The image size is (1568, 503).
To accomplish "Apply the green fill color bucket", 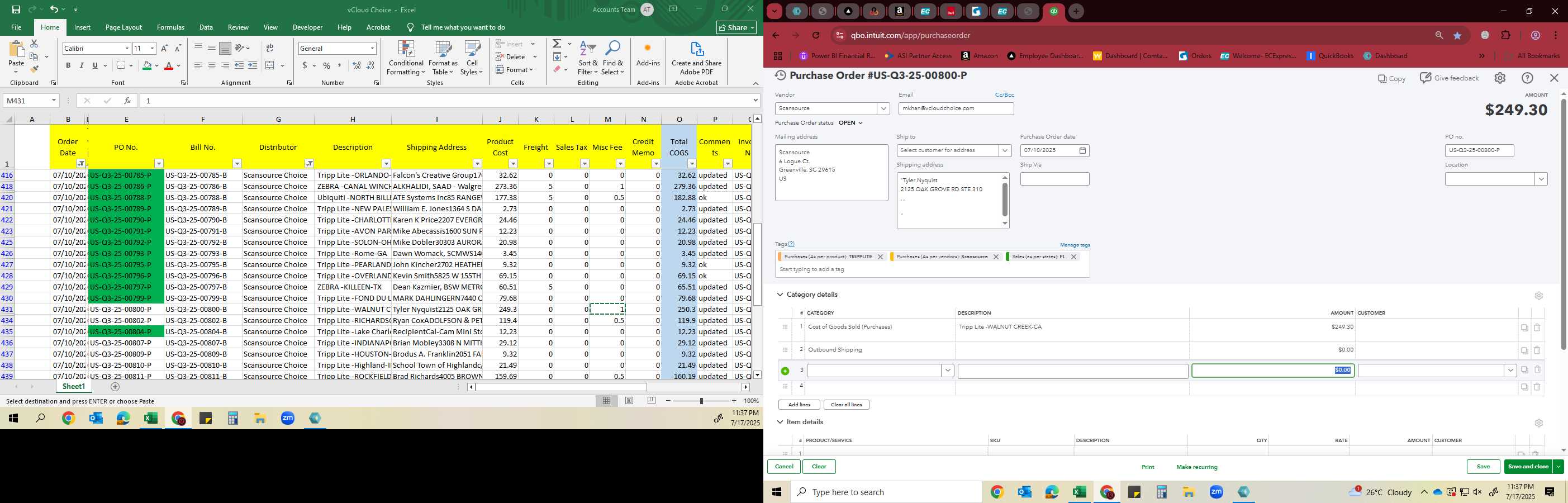I will [147, 66].
